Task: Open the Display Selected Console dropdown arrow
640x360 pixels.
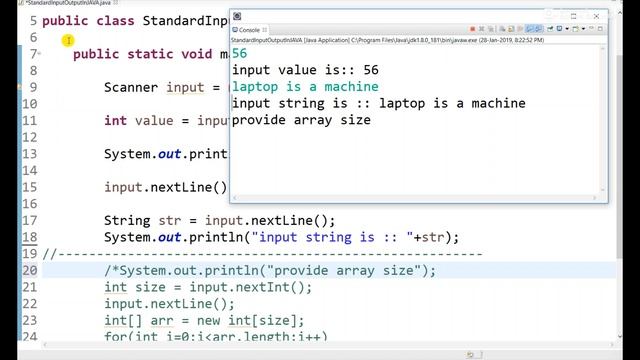Action: pyautogui.click(x=567, y=29)
